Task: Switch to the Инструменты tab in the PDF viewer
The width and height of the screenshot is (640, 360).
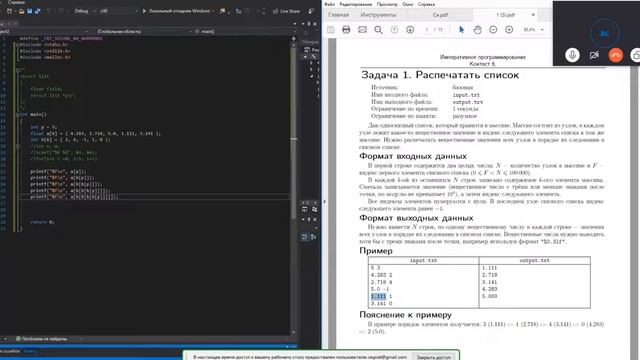Action: (x=378, y=15)
